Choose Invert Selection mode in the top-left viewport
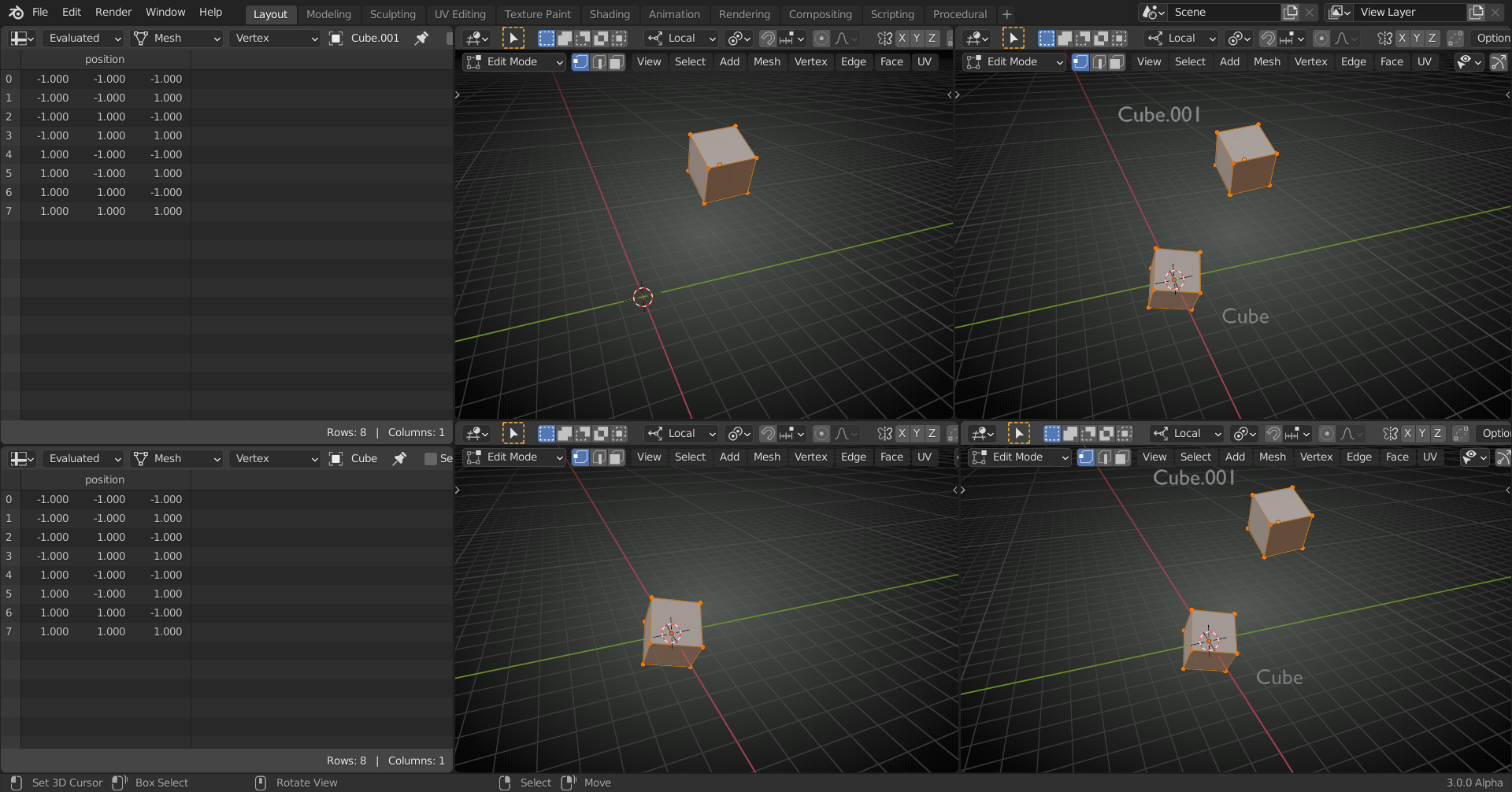This screenshot has height=792, width=1512. 601,38
